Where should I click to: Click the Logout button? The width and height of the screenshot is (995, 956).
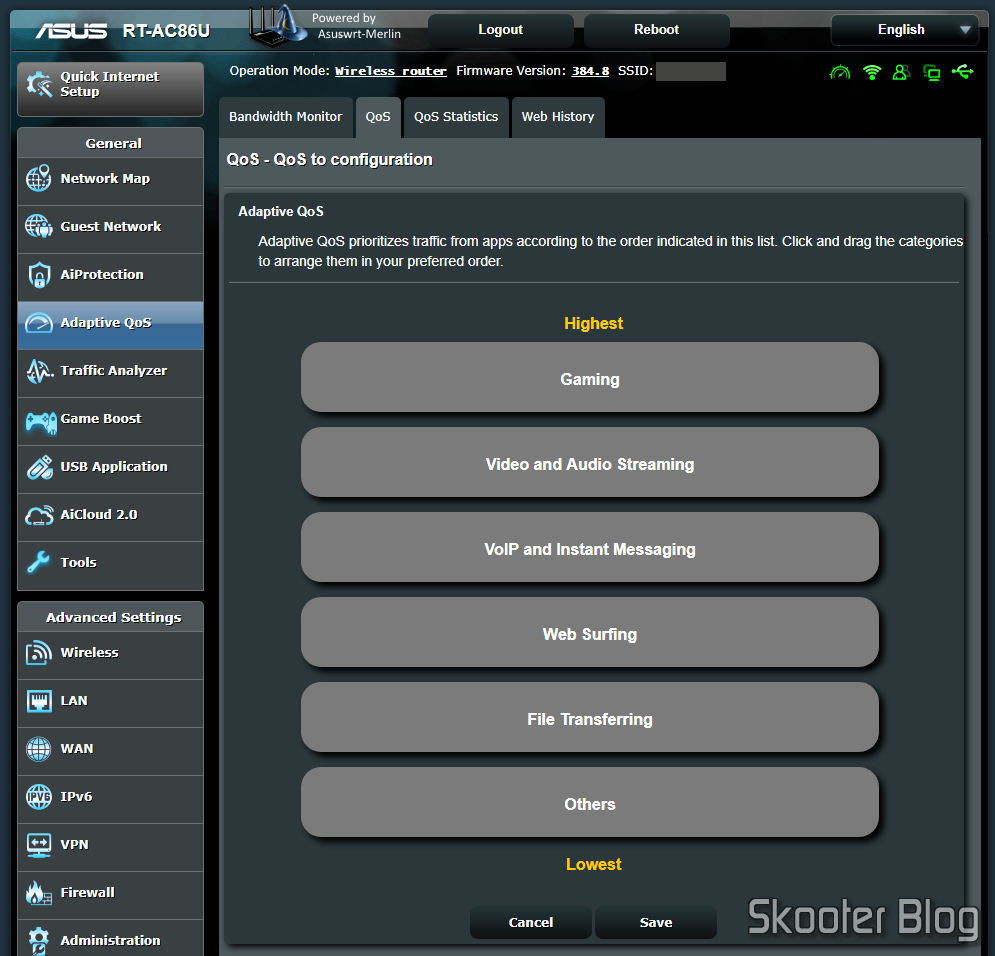[501, 30]
